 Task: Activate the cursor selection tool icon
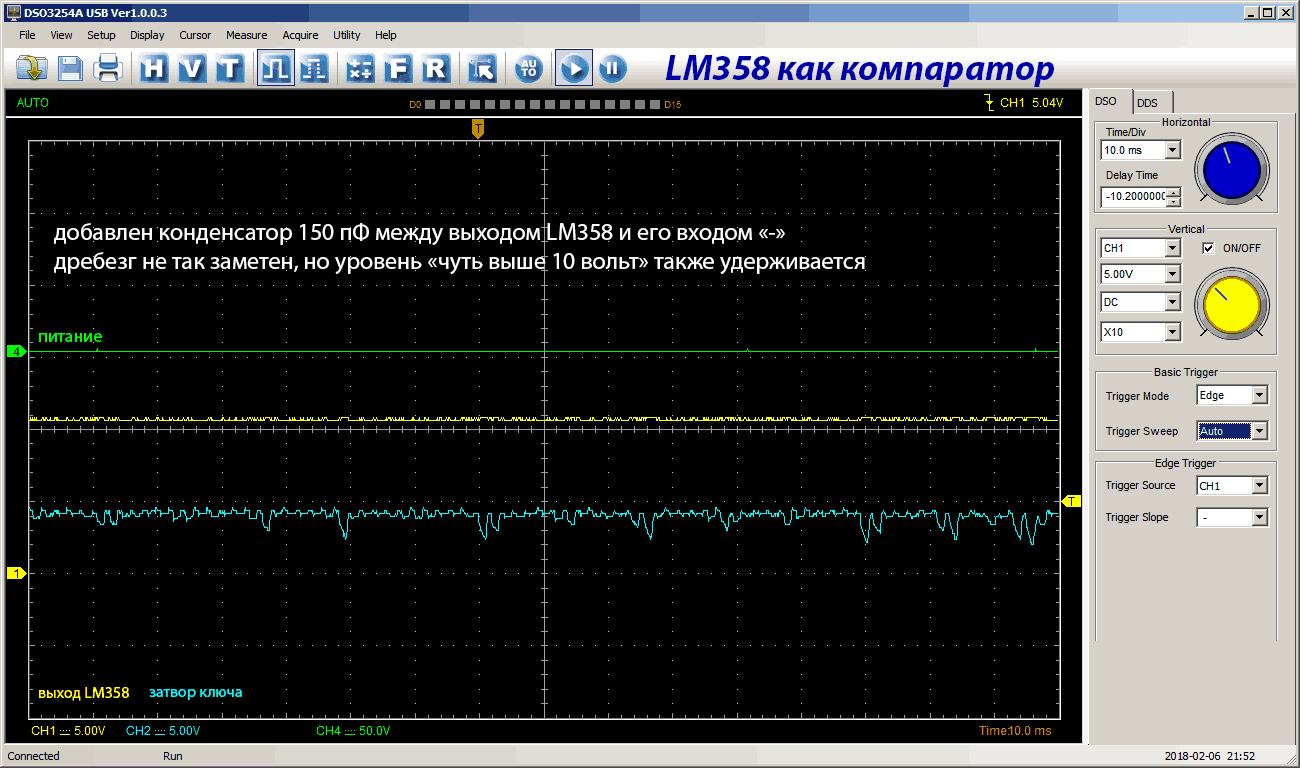click(481, 68)
